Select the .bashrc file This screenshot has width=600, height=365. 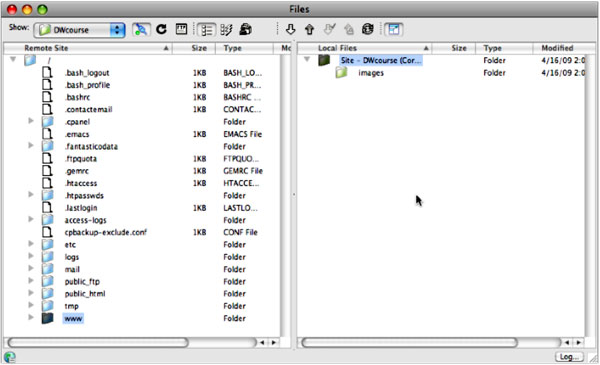click(78, 98)
